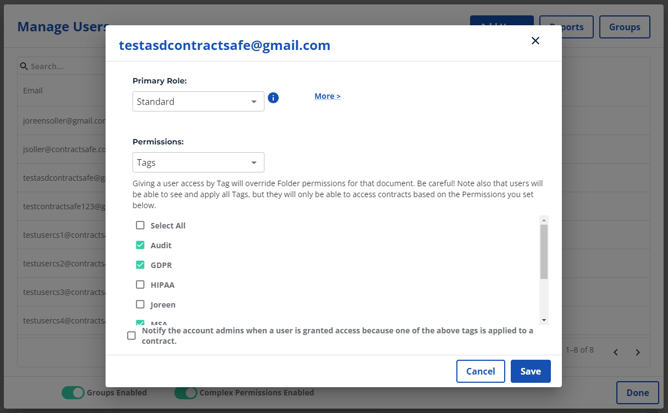Image resolution: width=668 pixels, height=413 pixels.
Task: Click the More link
Action: [x=327, y=96]
